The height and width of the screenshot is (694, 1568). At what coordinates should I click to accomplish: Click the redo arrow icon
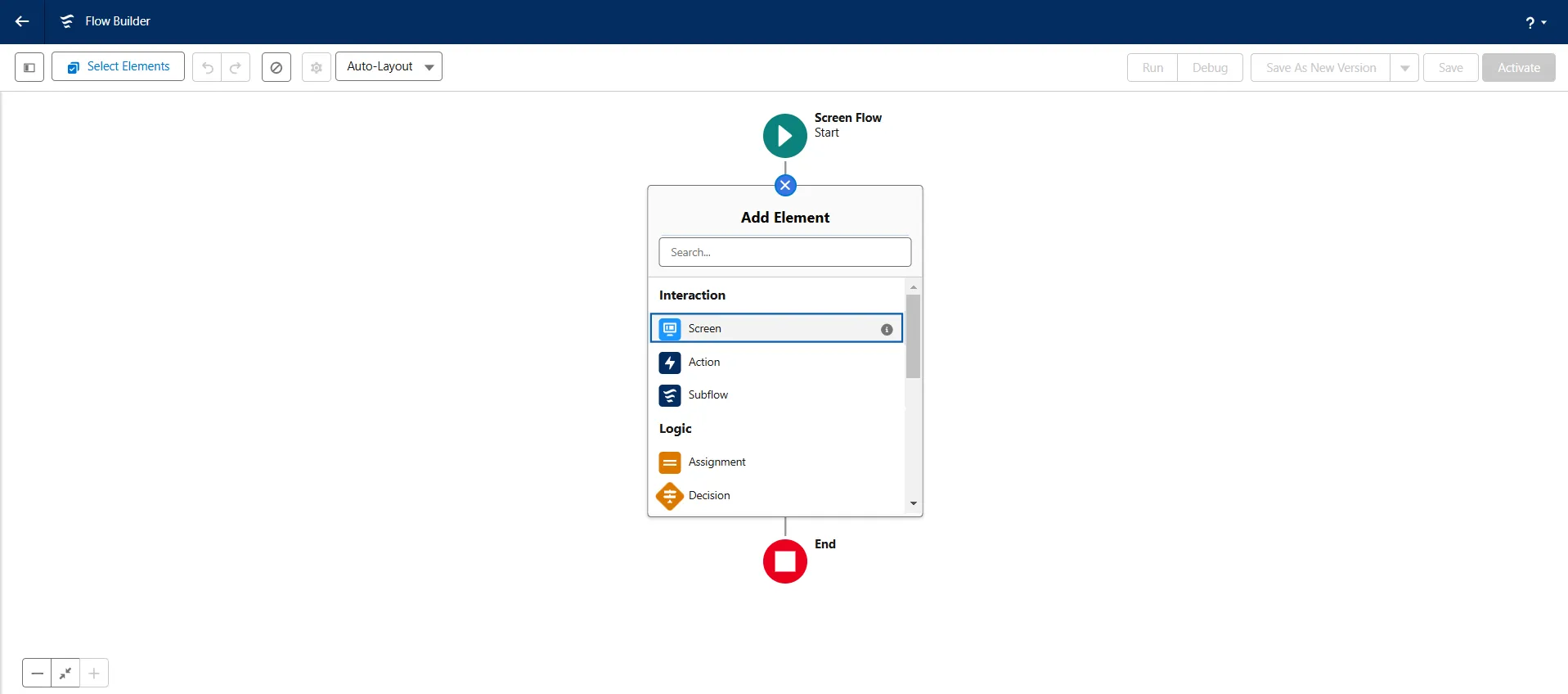236,67
